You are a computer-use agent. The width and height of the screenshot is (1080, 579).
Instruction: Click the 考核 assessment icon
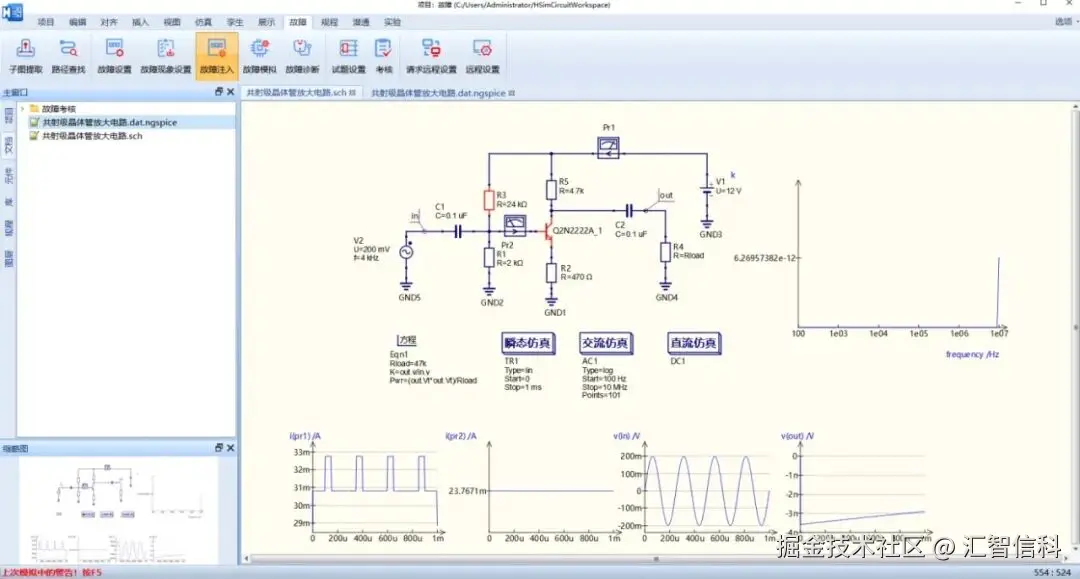384,56
